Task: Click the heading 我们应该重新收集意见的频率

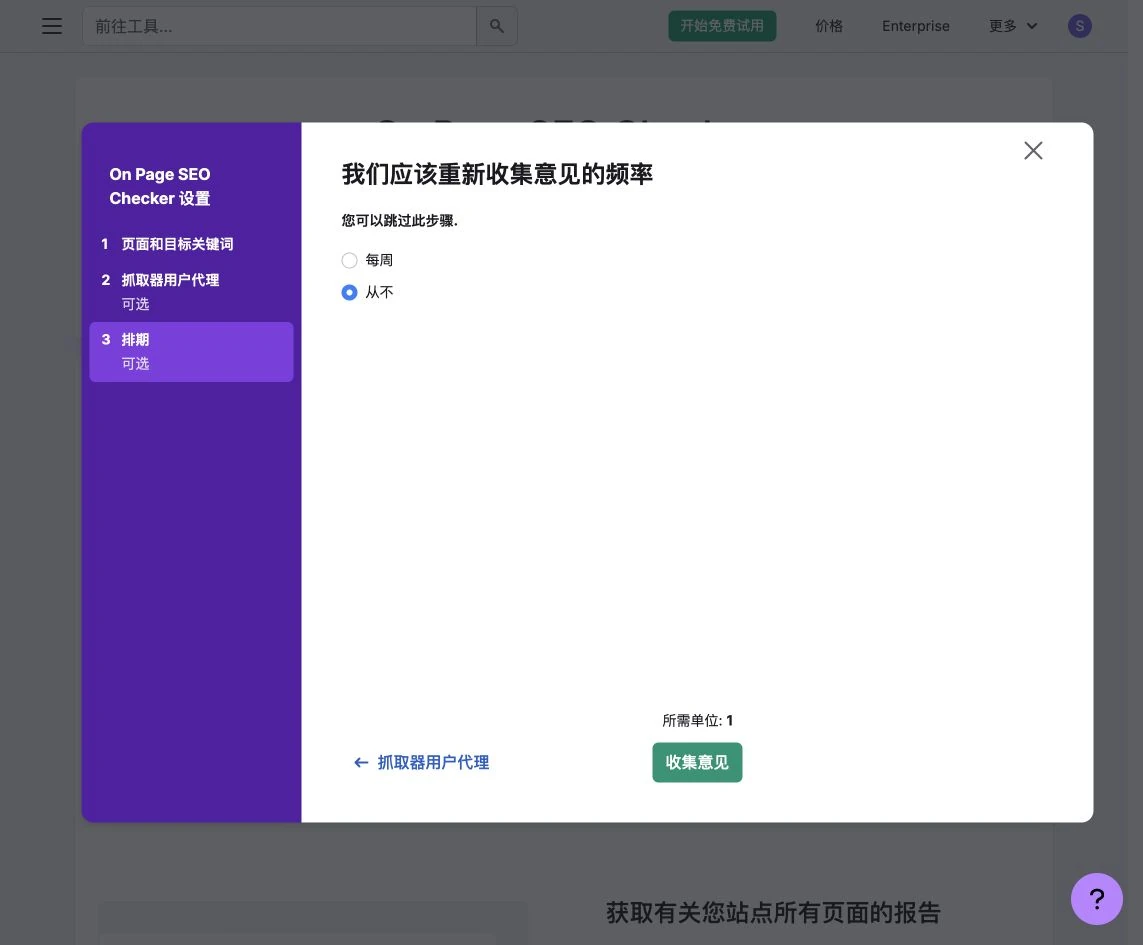Action: (497, 174)
